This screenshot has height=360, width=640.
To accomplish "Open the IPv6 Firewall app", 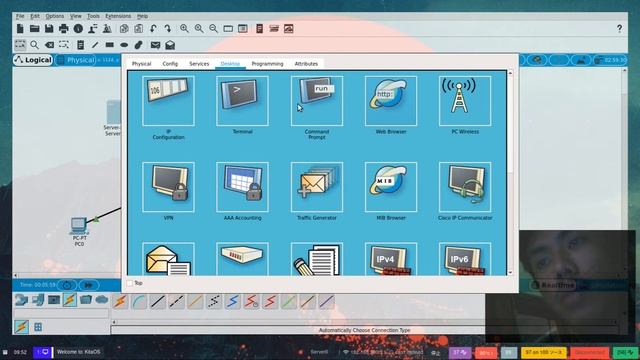I will click(x=465, y=259).
